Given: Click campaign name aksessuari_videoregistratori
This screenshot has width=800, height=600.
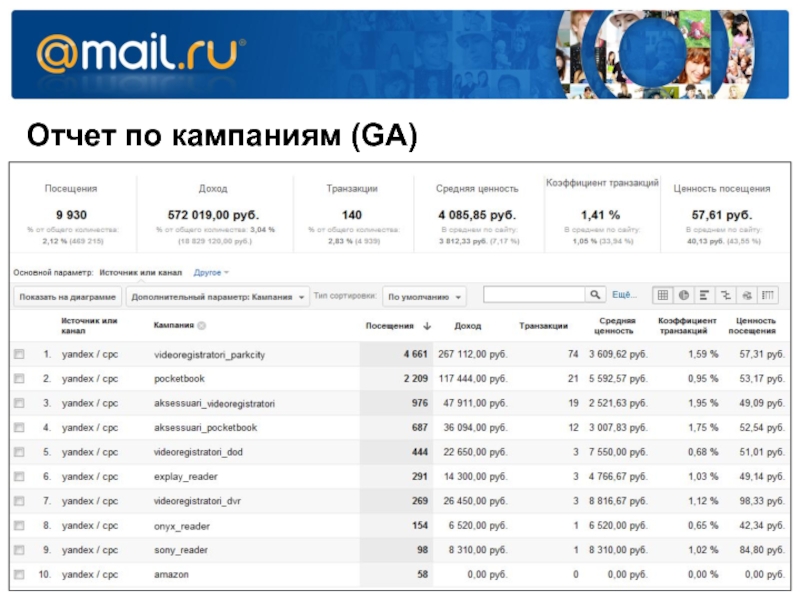Looking at the screenshot, I should coord(214,404).
